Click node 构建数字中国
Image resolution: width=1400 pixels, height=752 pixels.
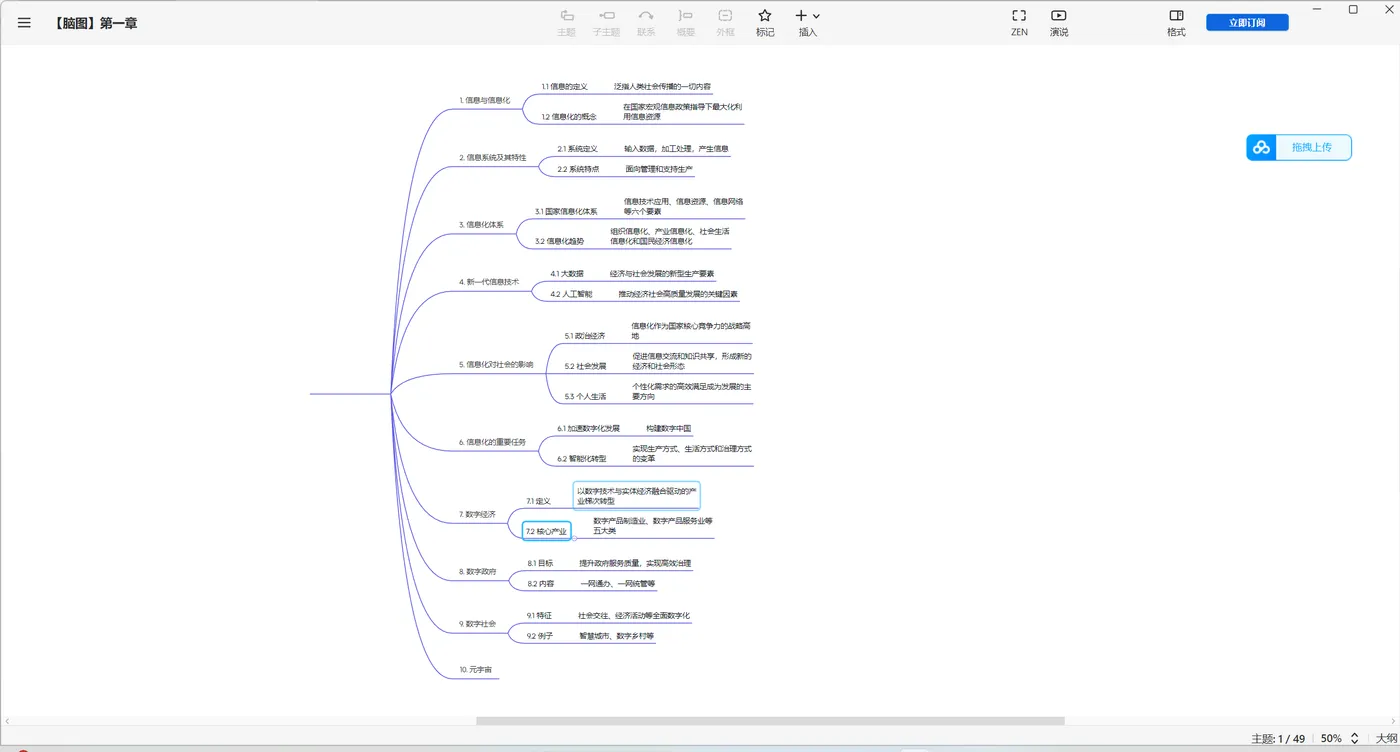click(x=669, y=428)
